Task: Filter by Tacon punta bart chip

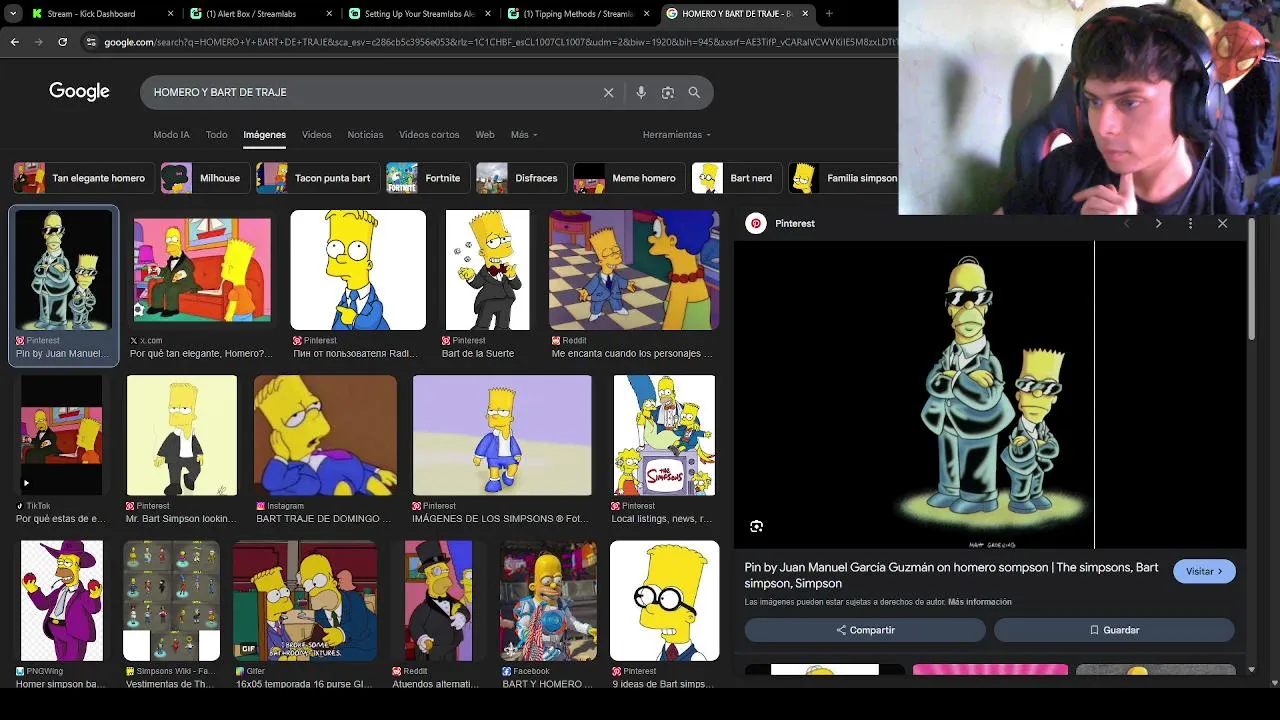Action: click(316, 178)
